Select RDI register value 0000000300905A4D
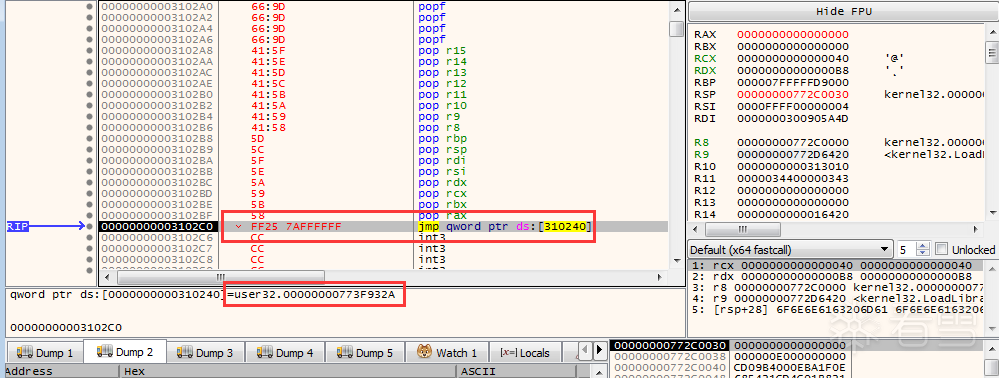The height and width of the screenshot is (378, 999). pos(793,119)
